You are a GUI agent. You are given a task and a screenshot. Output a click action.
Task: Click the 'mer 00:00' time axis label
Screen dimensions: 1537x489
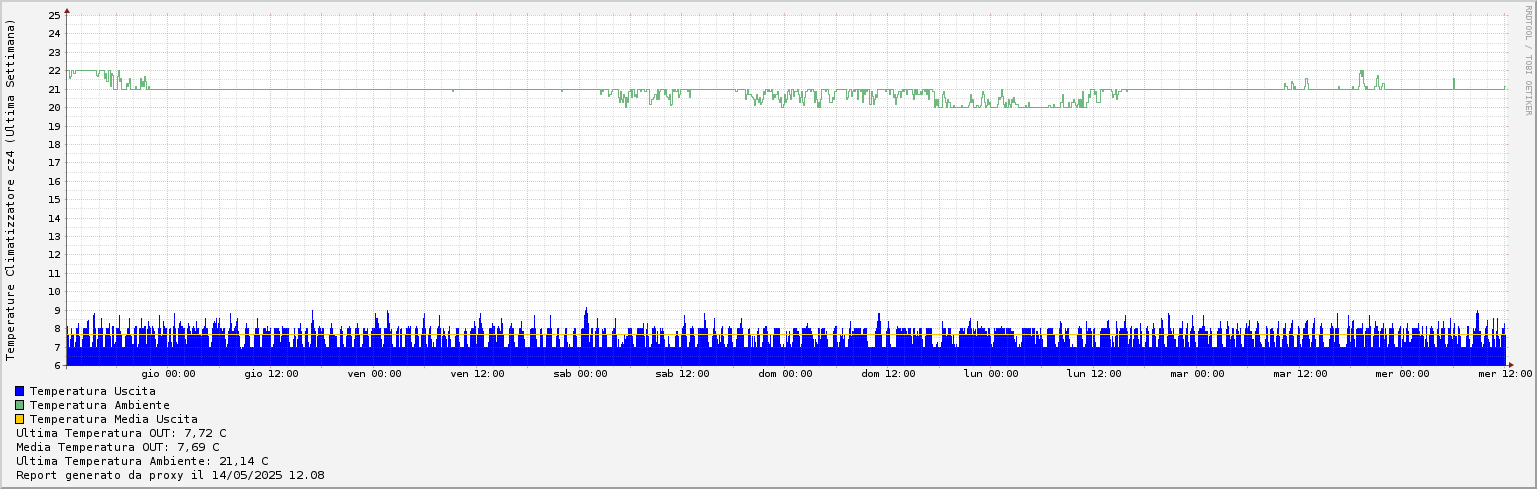(x=1402, y=374)
